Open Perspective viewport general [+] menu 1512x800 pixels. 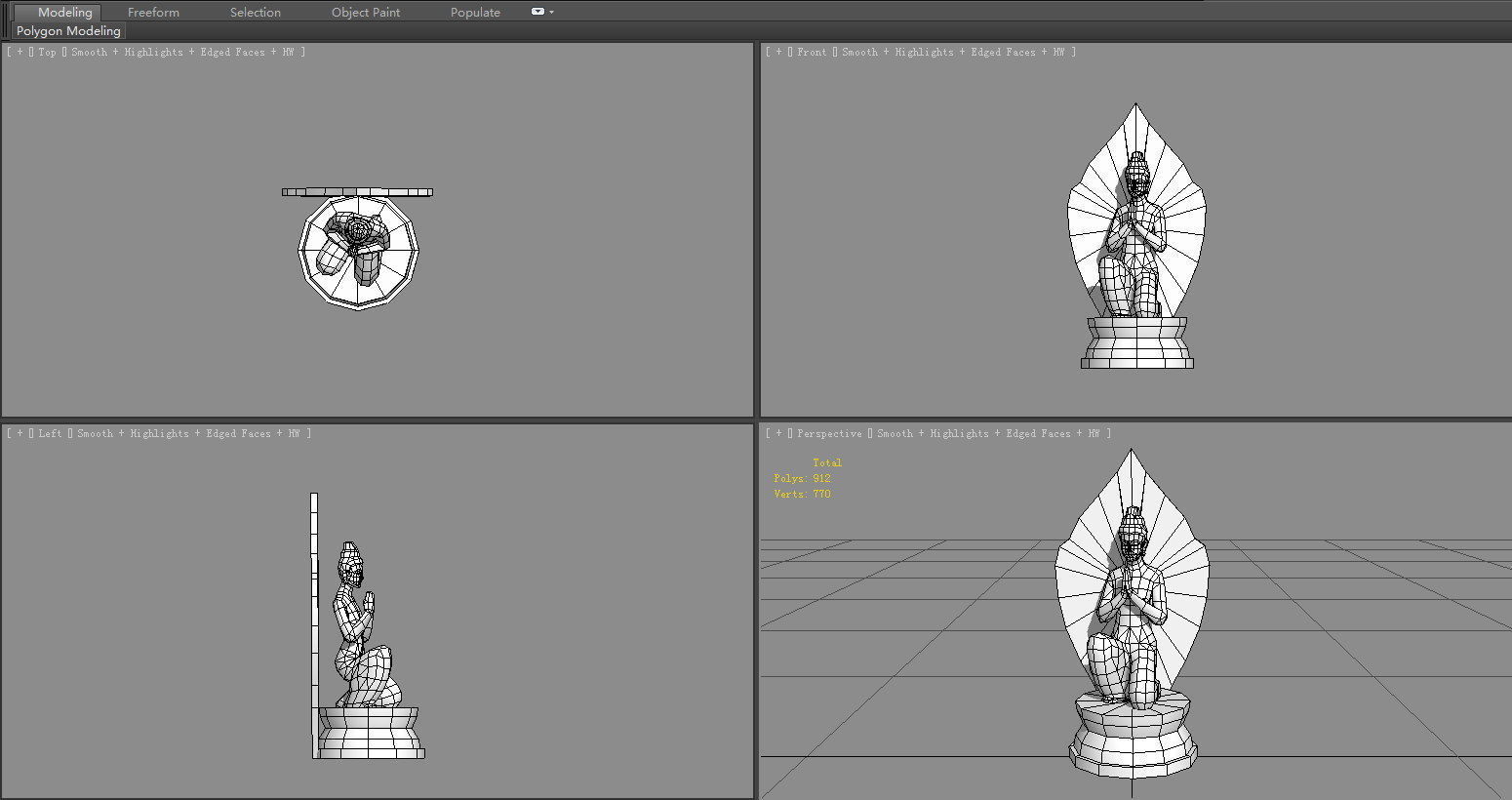pyautogui.click(x=778, y=433)
